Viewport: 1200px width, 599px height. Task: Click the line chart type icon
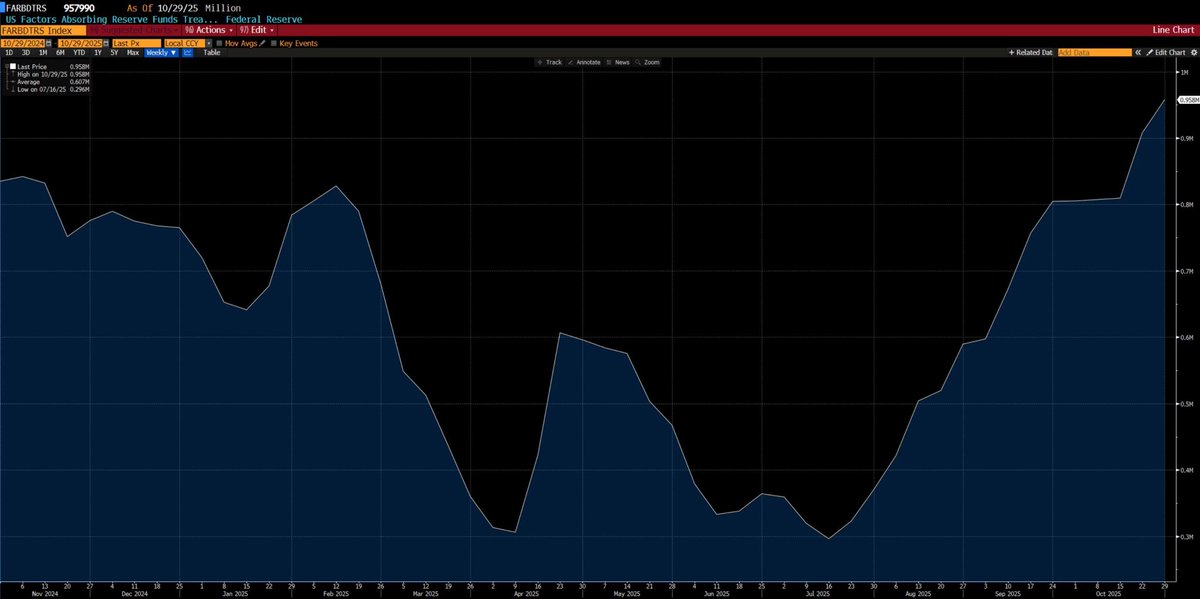[x=186, y=52]
